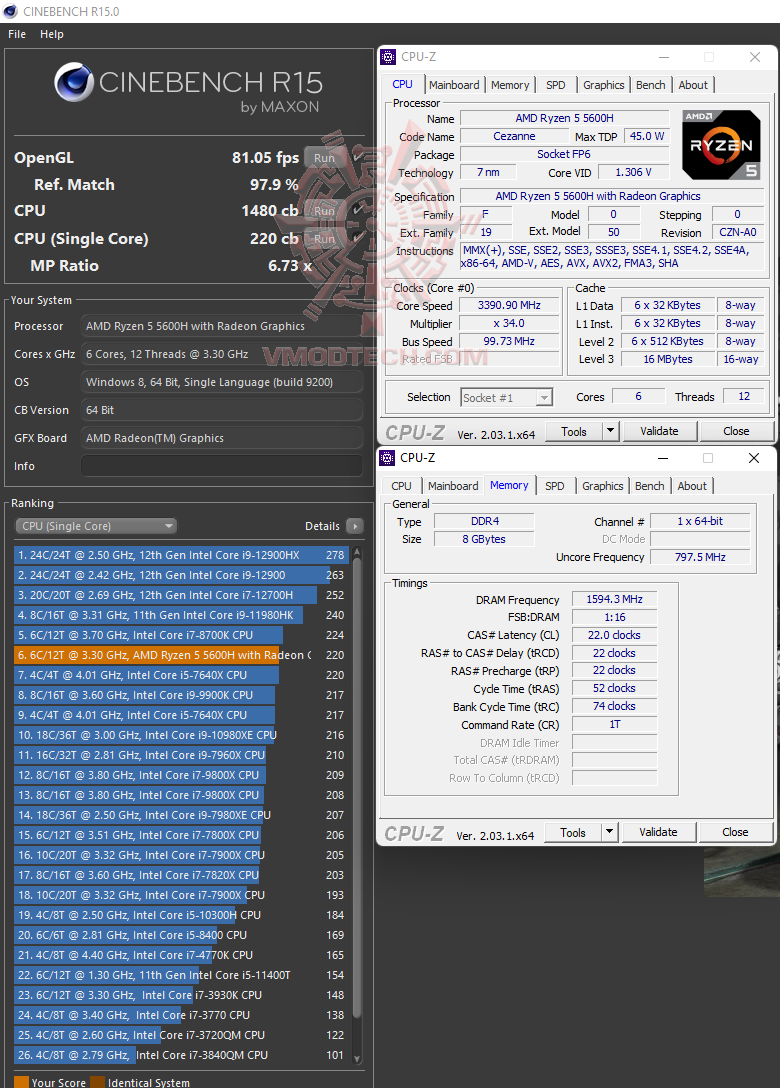
Task: Switch to Memory tab in upper CPU-Z window
Action: coord(510,85)
